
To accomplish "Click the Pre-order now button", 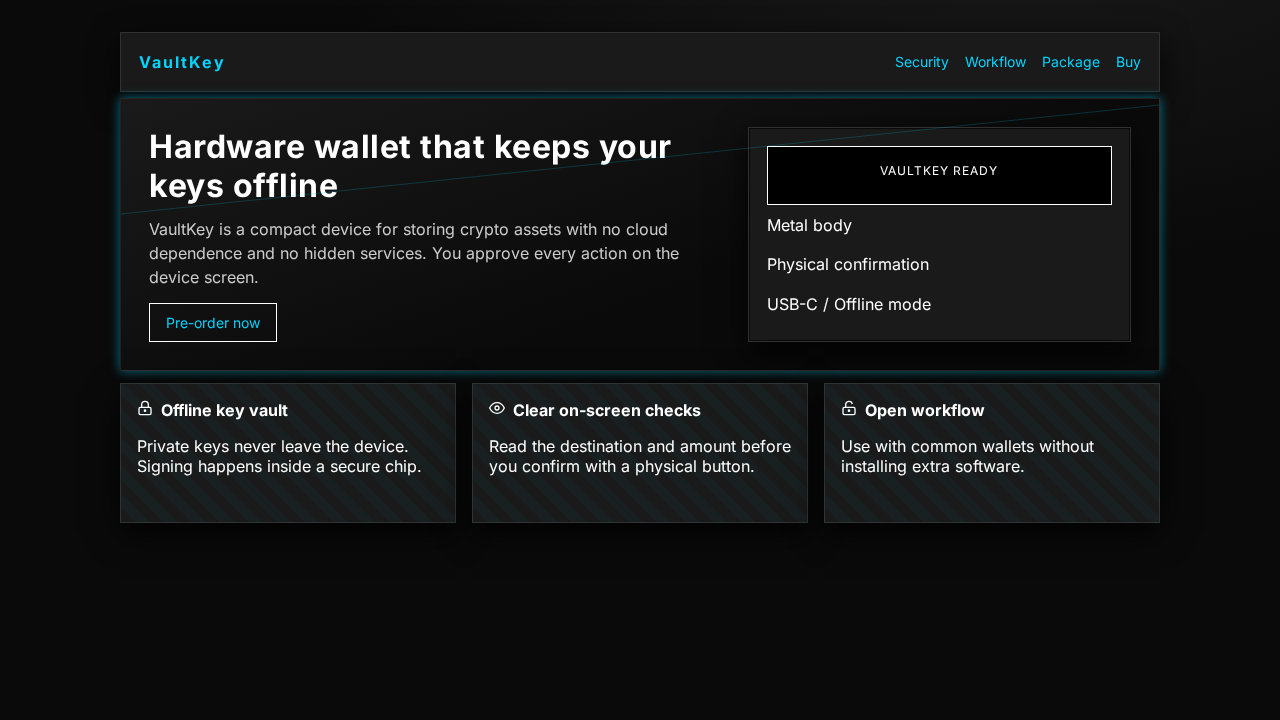I will click(x=213, y=323).
